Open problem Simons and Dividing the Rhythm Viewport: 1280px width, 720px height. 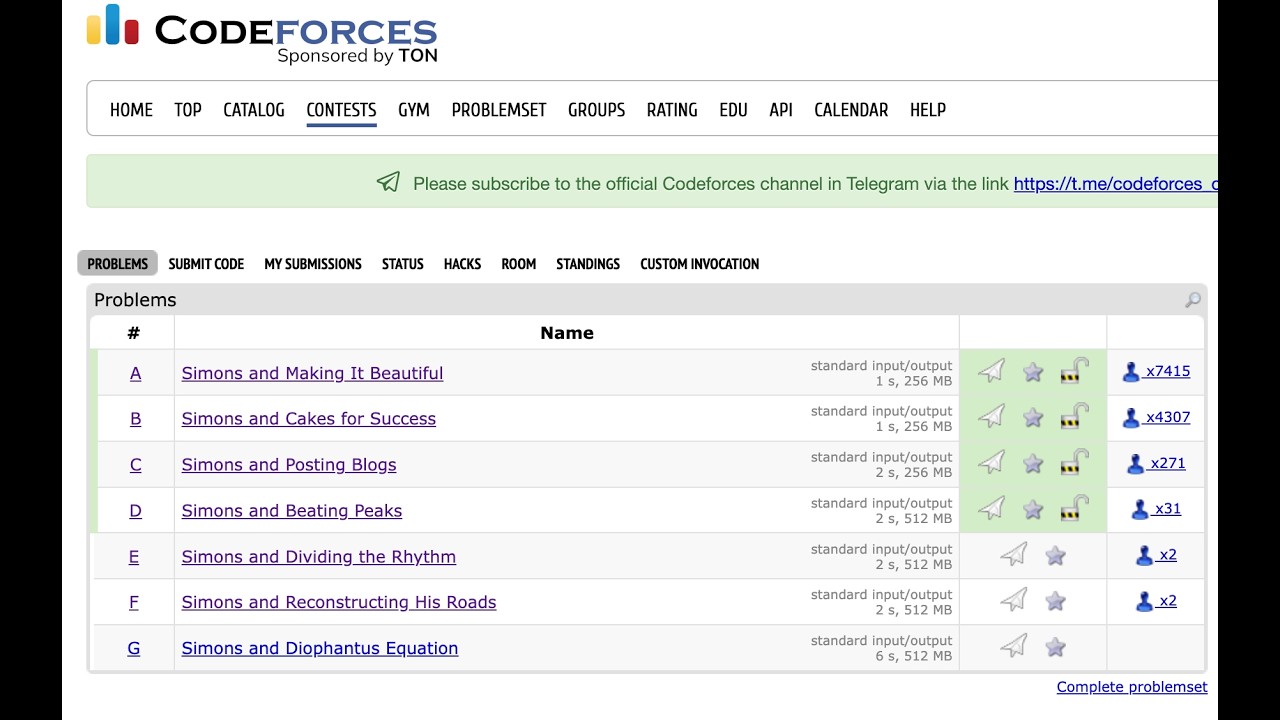tap(319, 557)
